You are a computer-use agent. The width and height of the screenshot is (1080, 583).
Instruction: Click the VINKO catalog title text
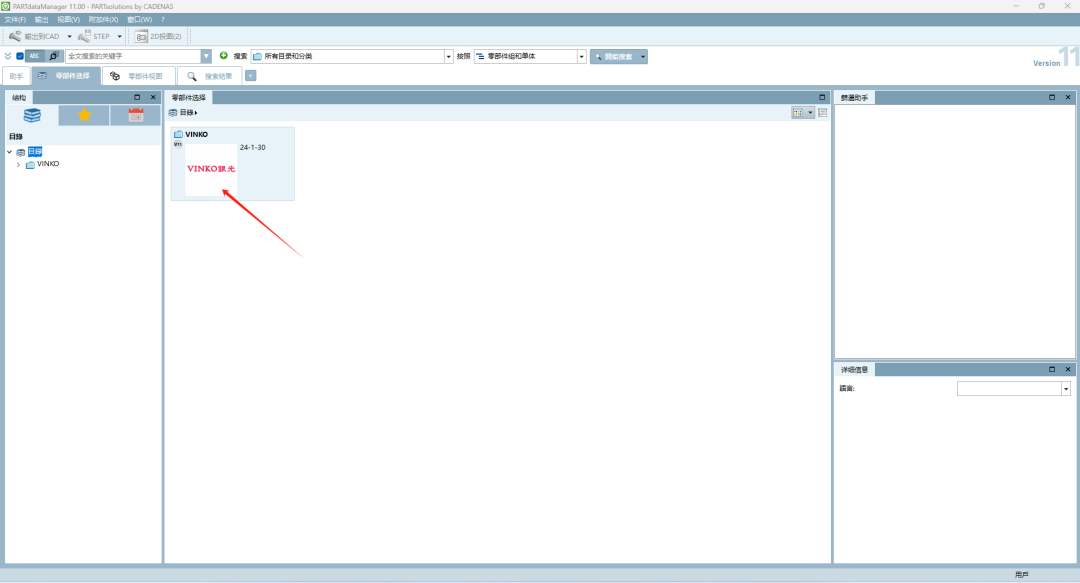click(x=196, y=134)
